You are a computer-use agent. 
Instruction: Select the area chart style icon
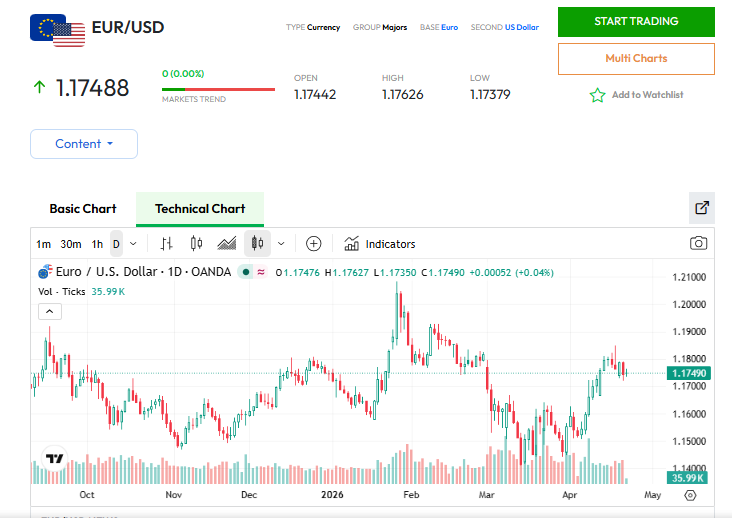227,243
